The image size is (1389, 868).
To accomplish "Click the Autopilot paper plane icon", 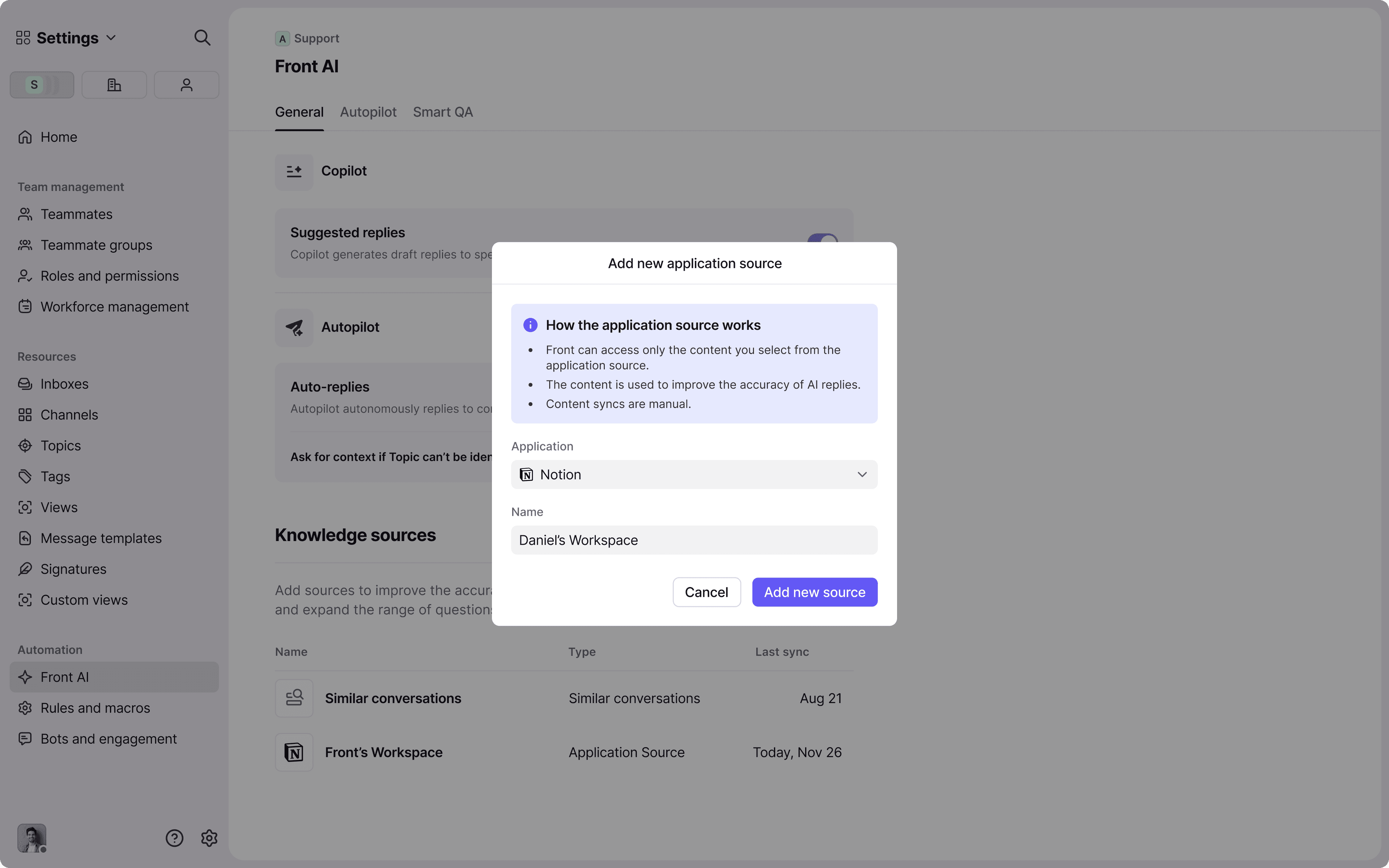I will tap(294, 327).
